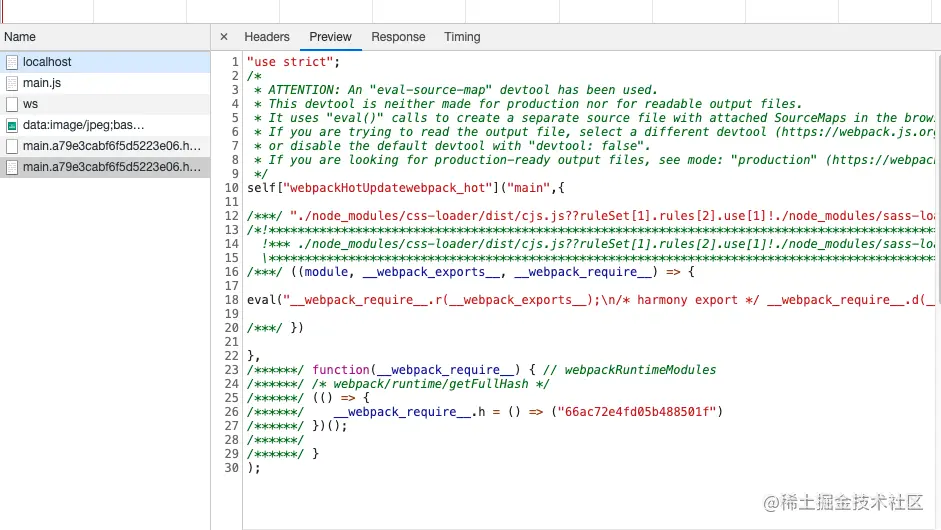Open the Headers tab
Viewport: 941px width, 530px height.
(266, 37)
